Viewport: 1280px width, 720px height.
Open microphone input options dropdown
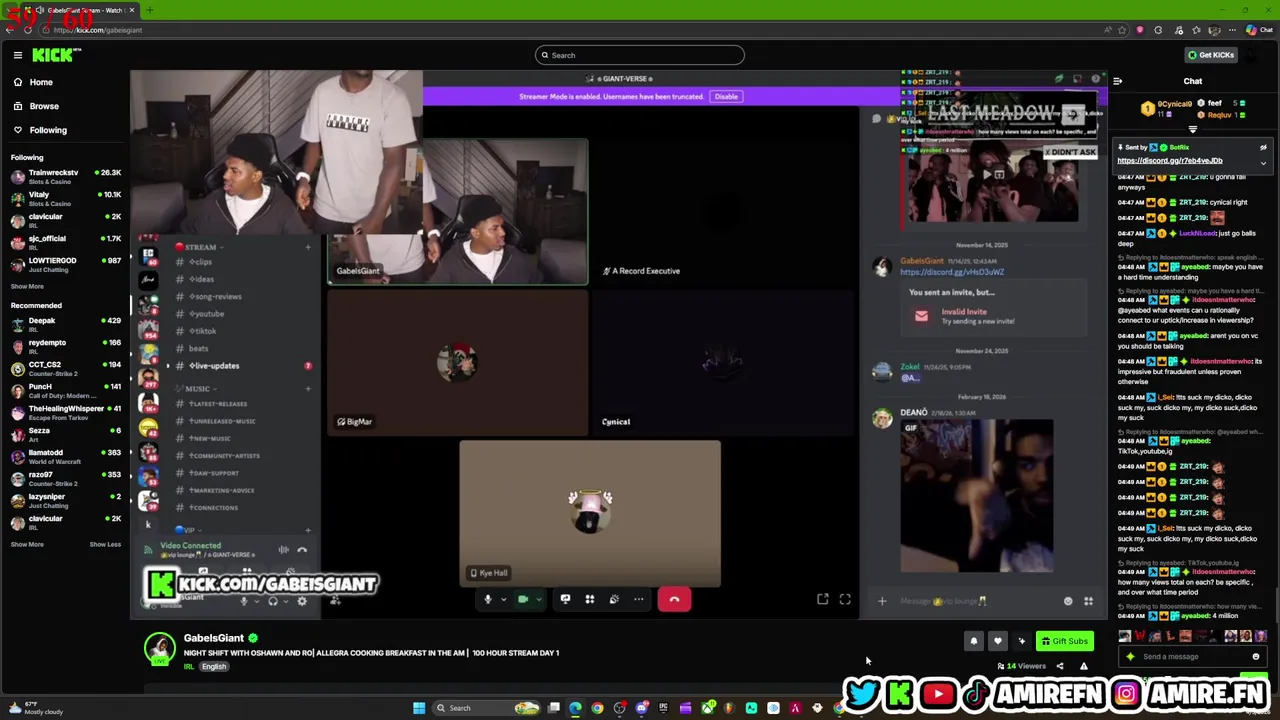click(503, 599)
